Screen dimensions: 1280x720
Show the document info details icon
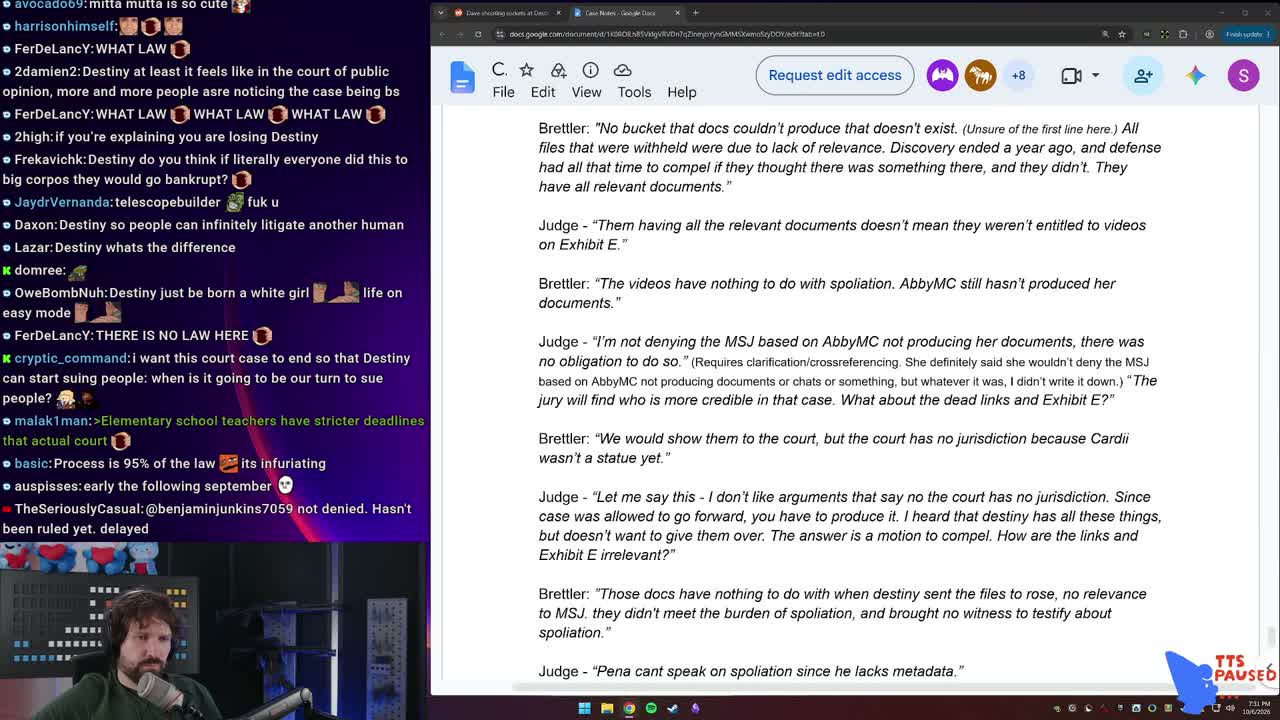[x=590, y=69]
